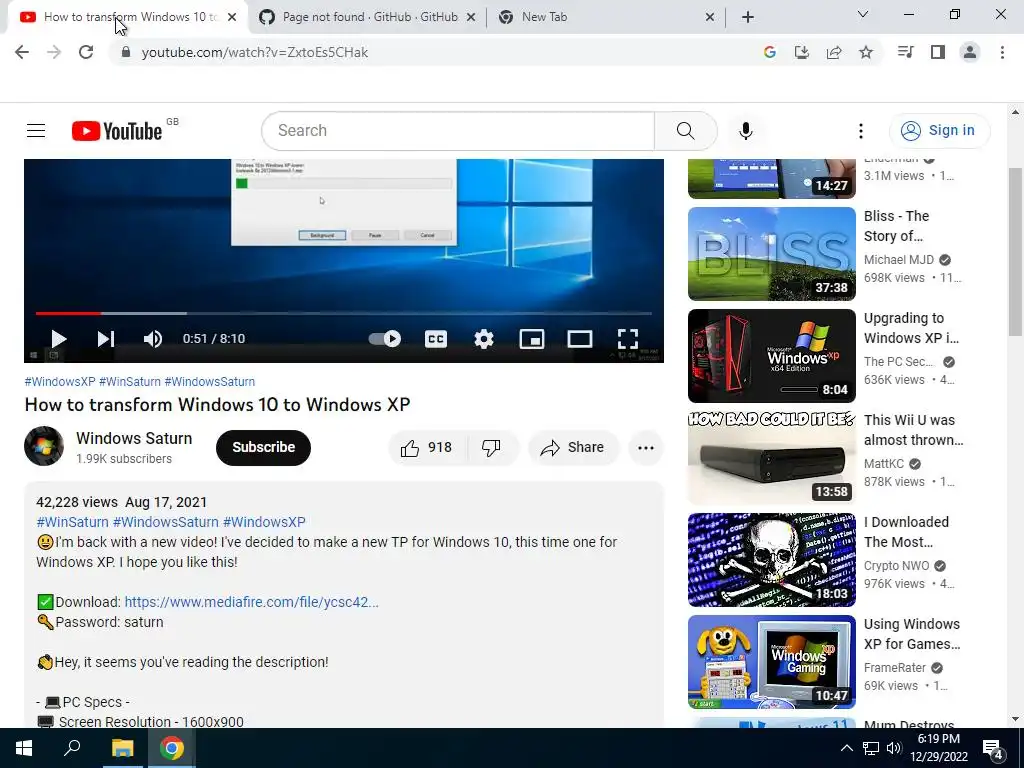
Task: Open the Wii U video thumbnail
Action: [771, 457]
